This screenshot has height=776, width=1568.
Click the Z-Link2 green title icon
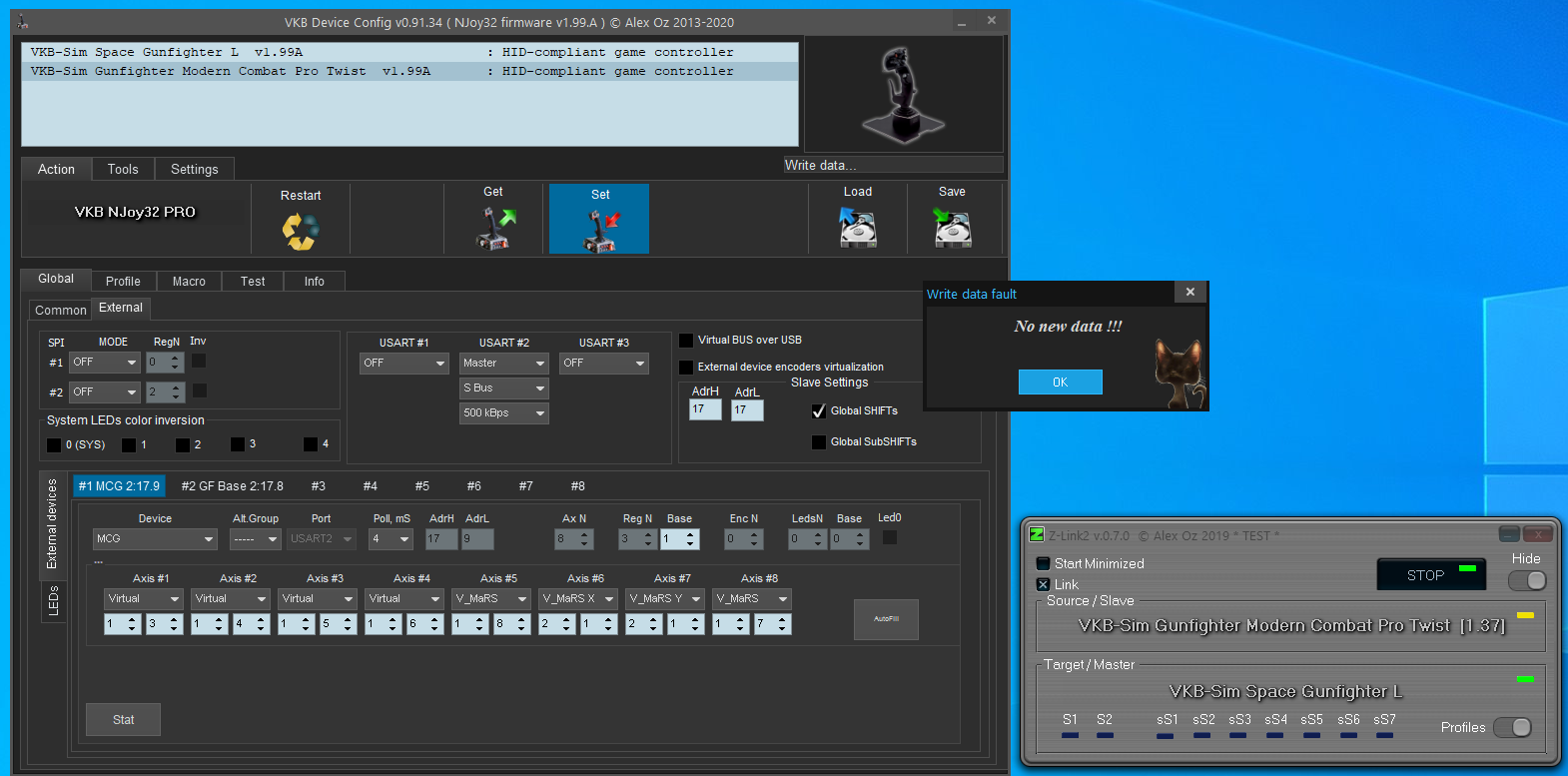click(x=1037, y=535)
